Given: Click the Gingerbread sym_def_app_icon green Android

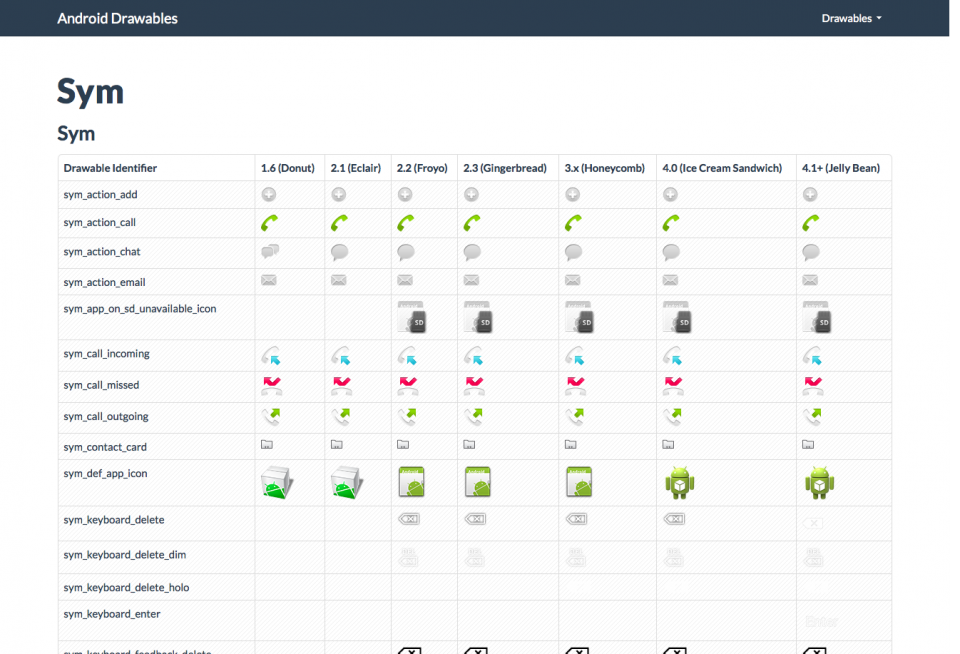Looking at the screenshot, I should [x=477, y=483].
